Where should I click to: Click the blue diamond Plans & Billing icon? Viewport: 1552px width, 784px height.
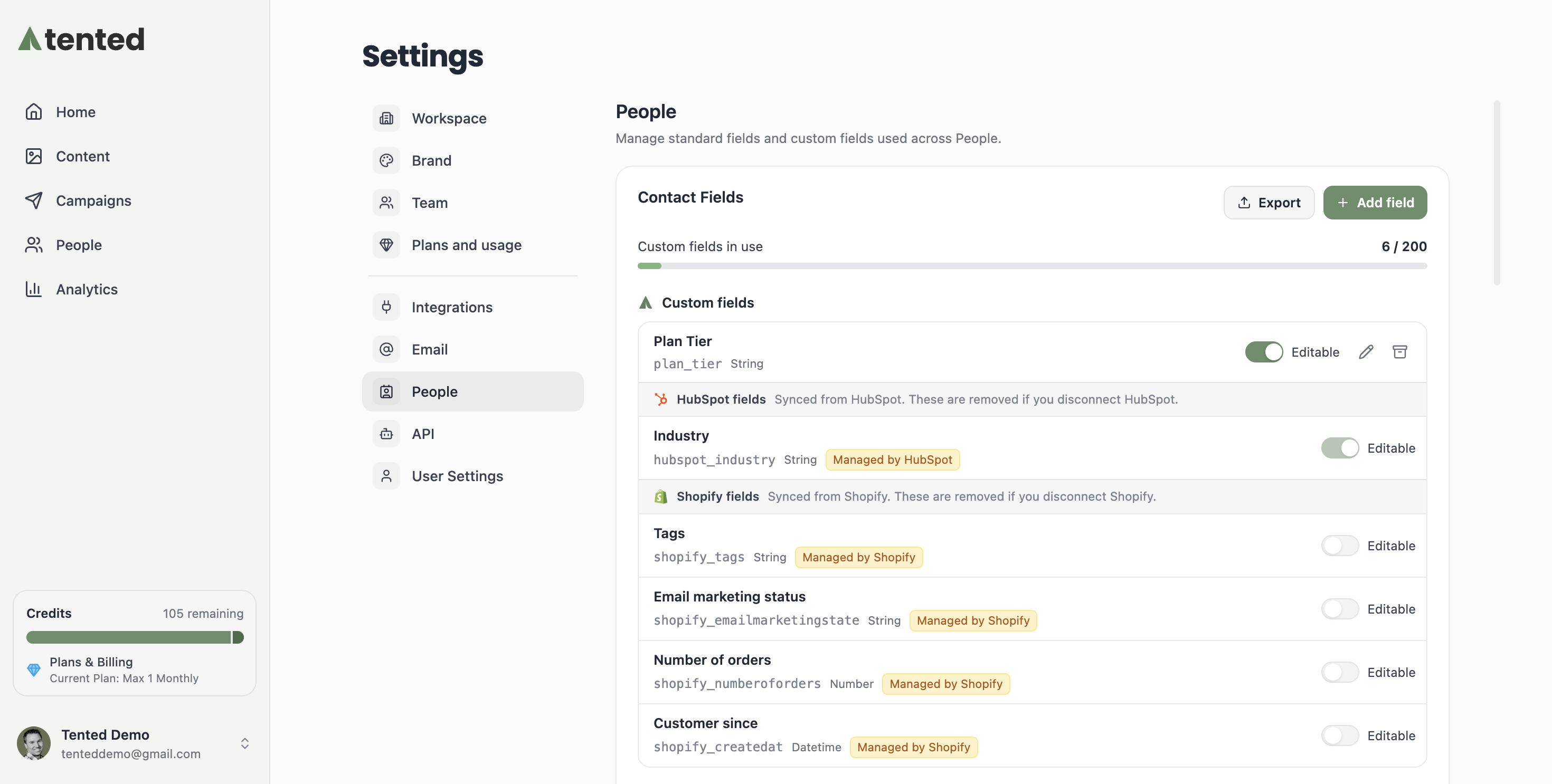click(34, 670)
